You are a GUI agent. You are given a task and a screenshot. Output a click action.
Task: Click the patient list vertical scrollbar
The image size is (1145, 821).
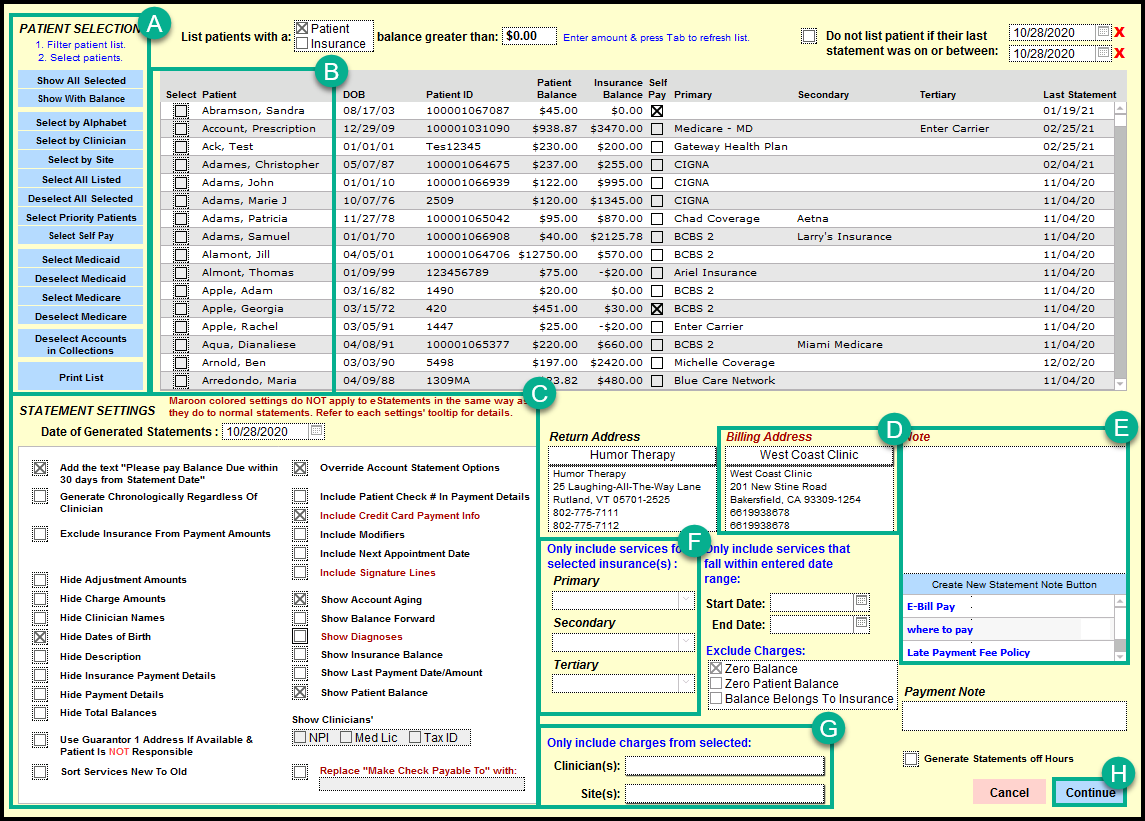1120,240
